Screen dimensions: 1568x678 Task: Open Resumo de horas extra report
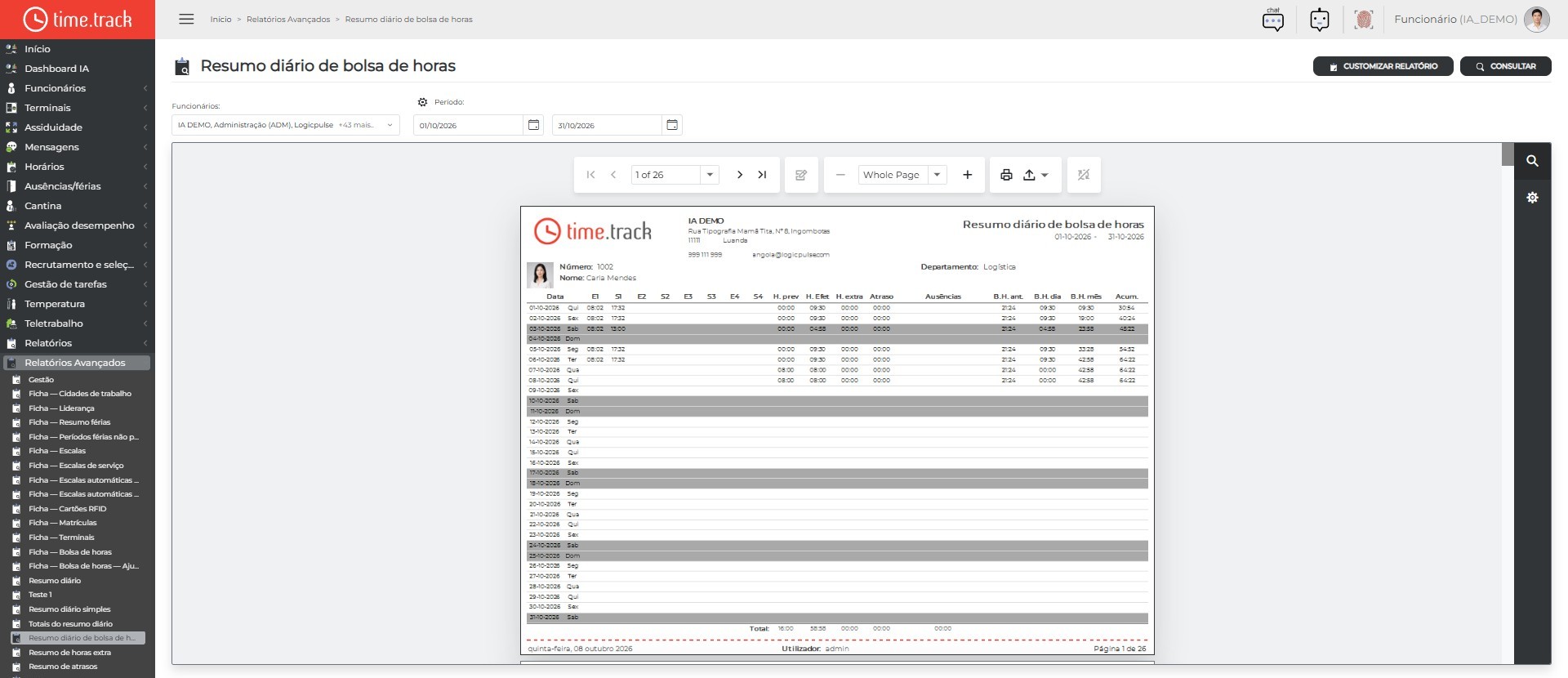click(69, 653)
